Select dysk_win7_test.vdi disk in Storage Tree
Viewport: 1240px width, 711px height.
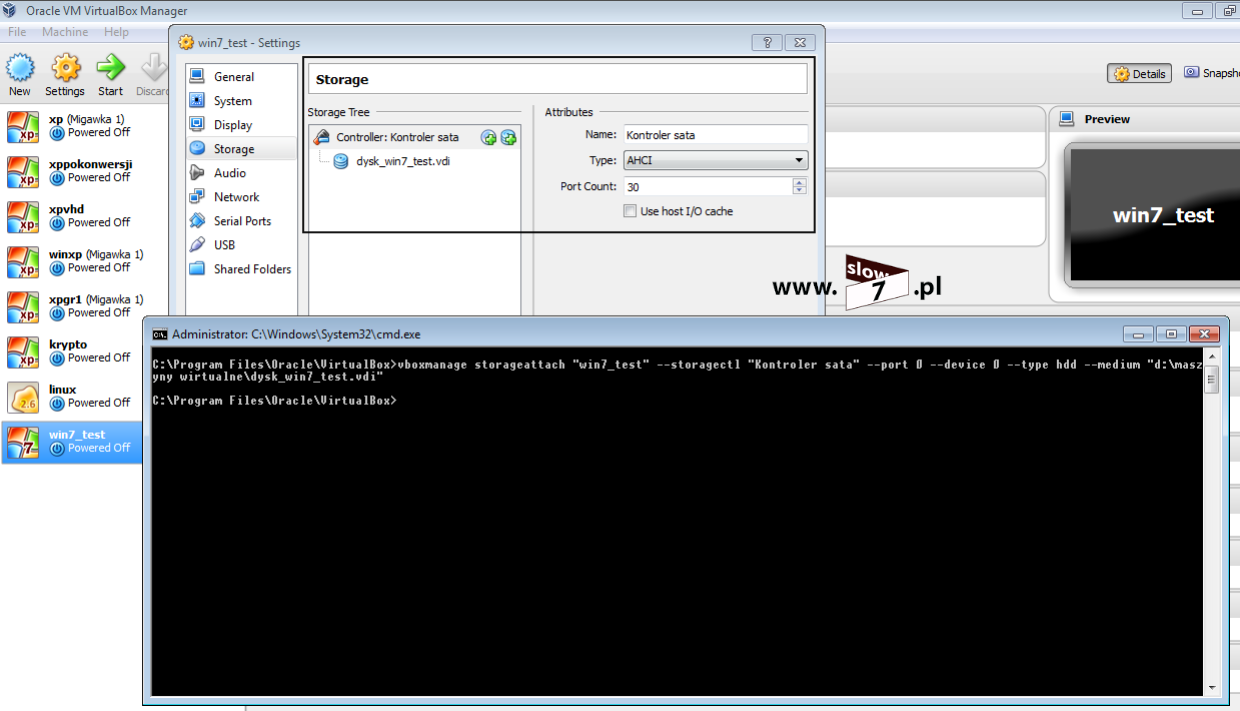click(x=403, y=161)
